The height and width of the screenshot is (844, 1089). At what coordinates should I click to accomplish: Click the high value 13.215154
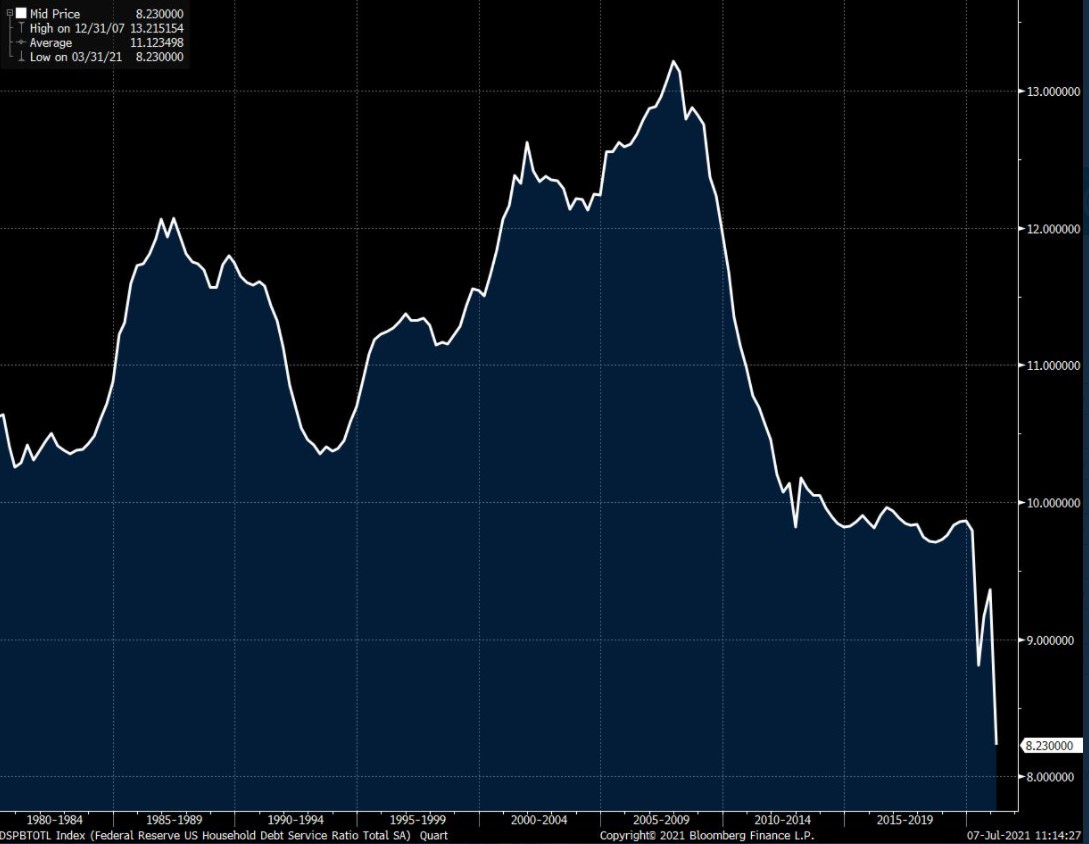pyautogui.click(x=157, y=28)
